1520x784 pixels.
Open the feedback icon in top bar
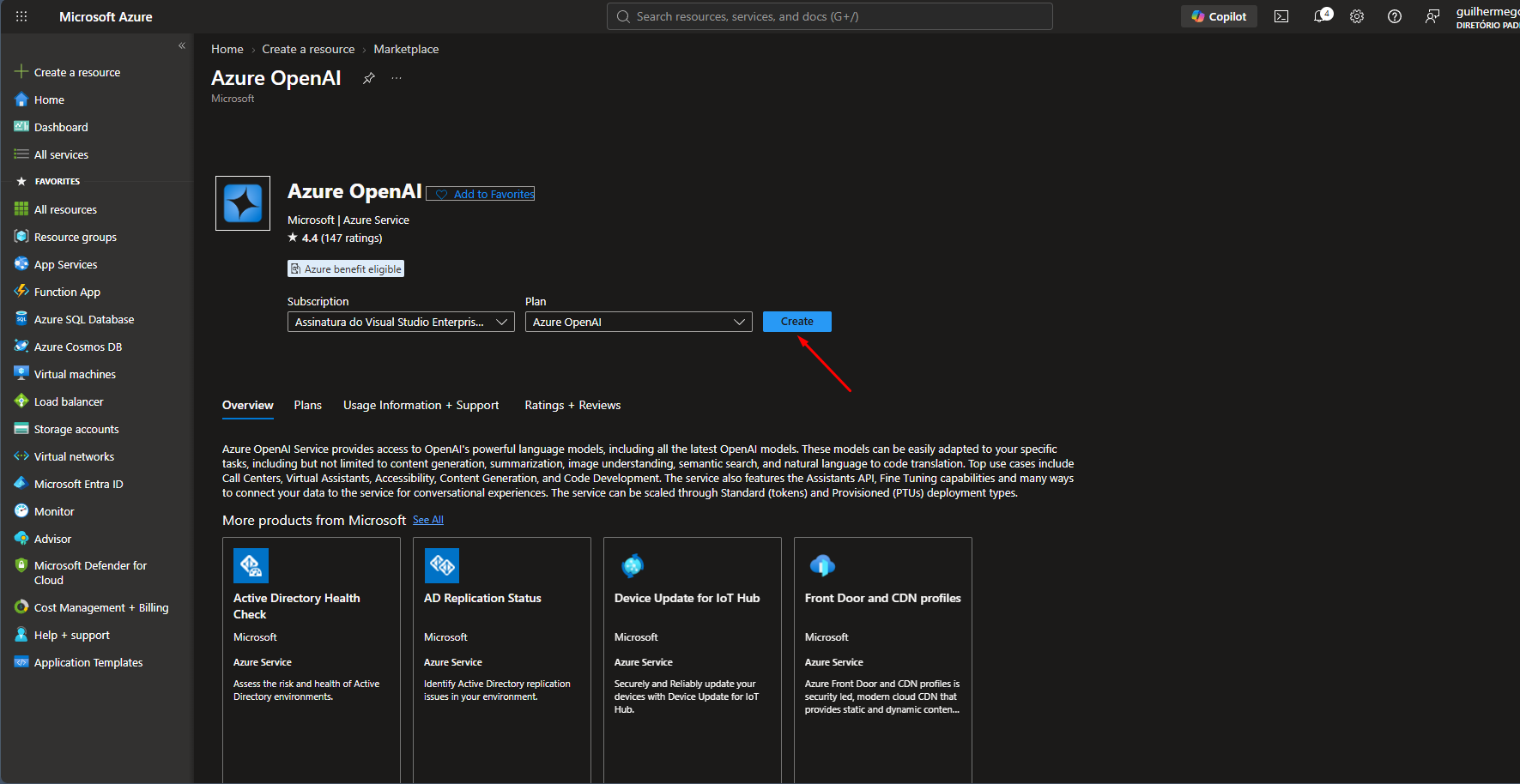(x=1432, y=16)
